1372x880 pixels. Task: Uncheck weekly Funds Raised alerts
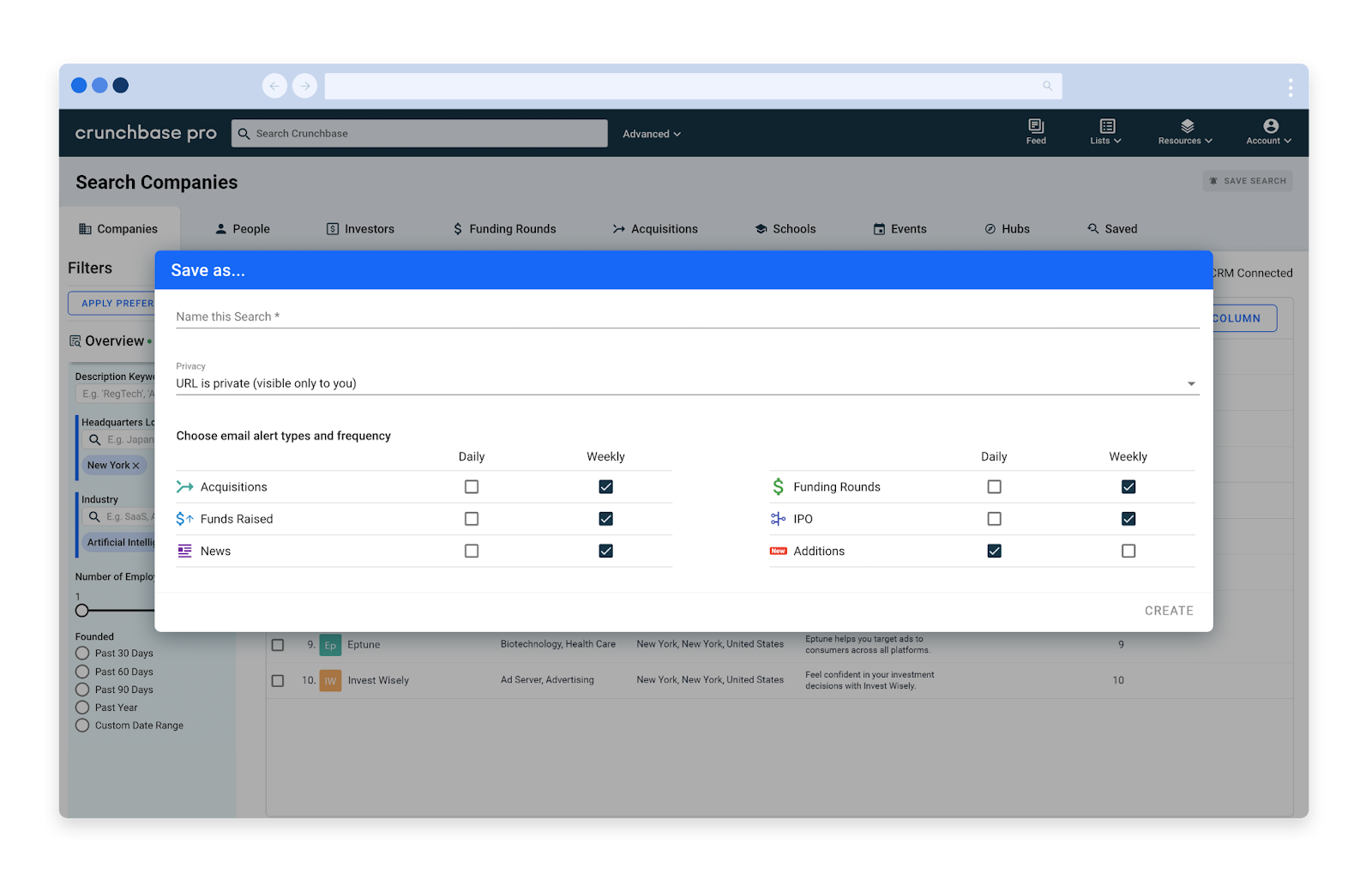point(605,519)
